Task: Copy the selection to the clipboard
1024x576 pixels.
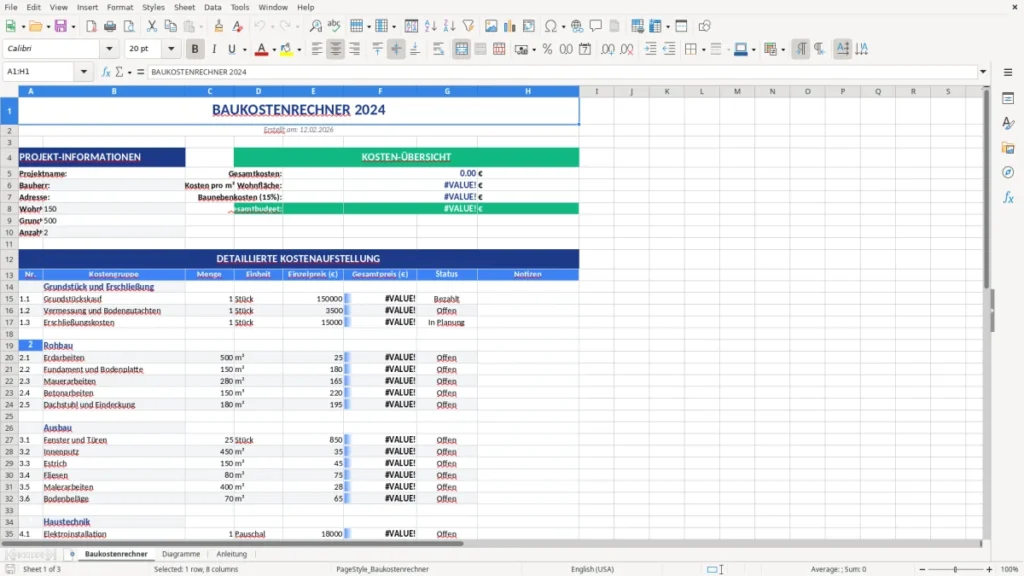Action: [x=170, y=26]
